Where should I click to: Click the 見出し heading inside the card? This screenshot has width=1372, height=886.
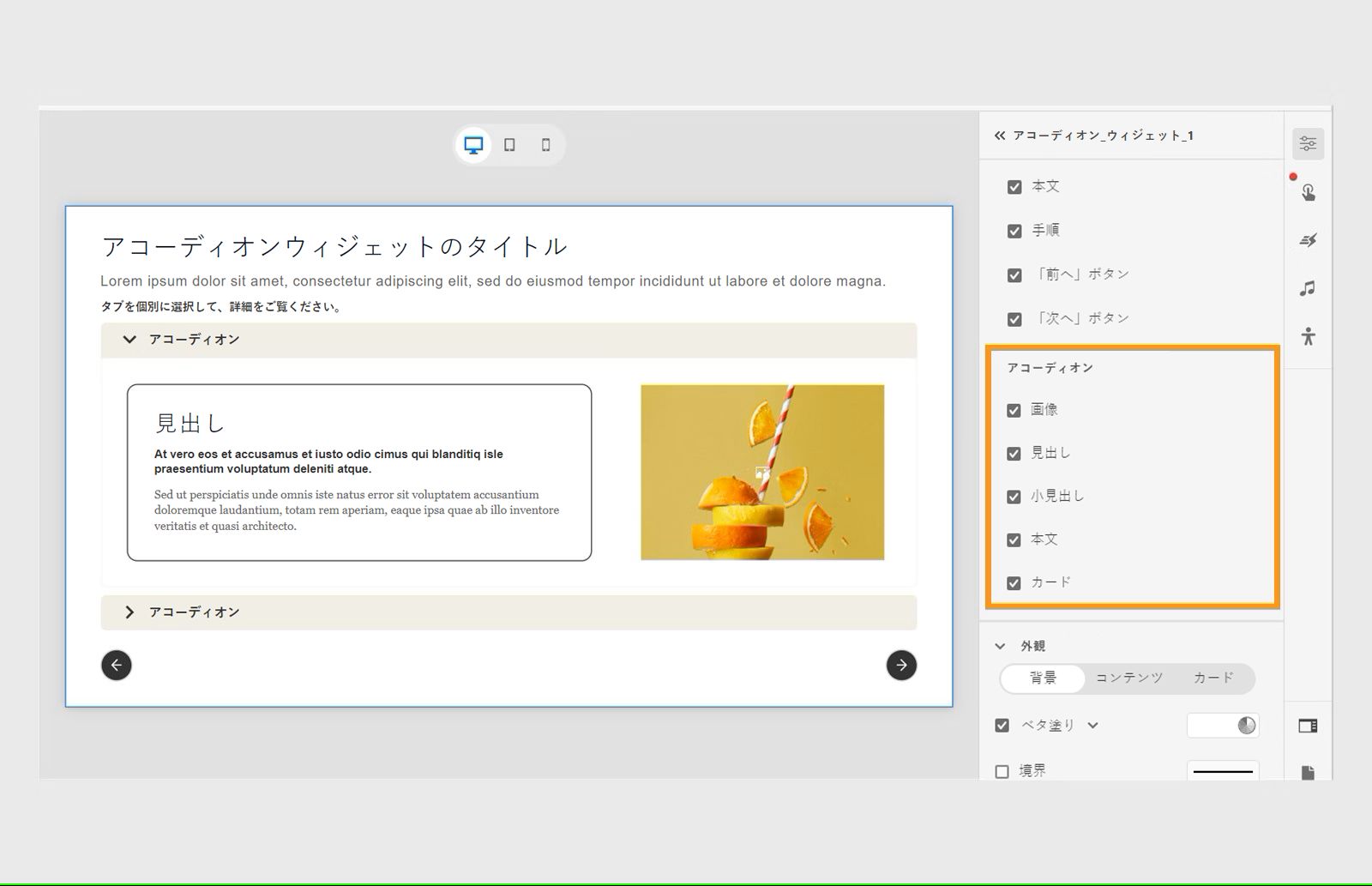190,423
